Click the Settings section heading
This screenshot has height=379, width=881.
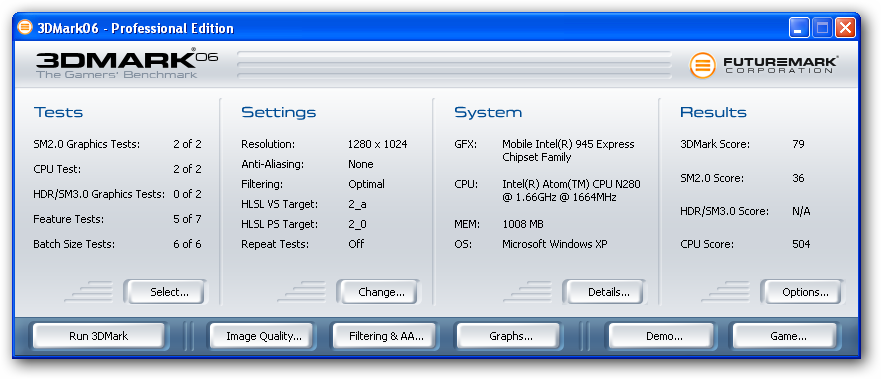[279, 112]
